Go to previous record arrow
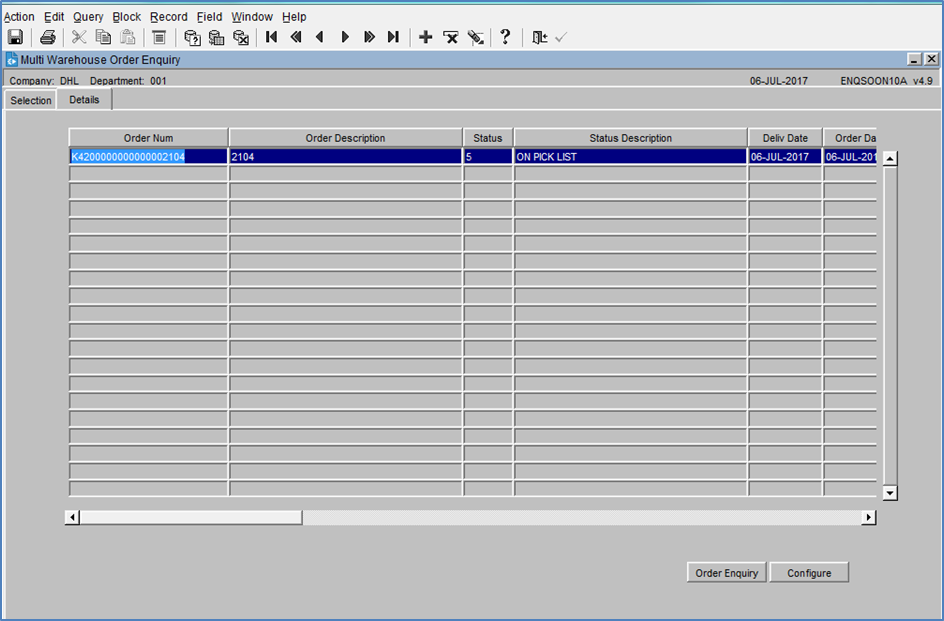 pos(320,37)
